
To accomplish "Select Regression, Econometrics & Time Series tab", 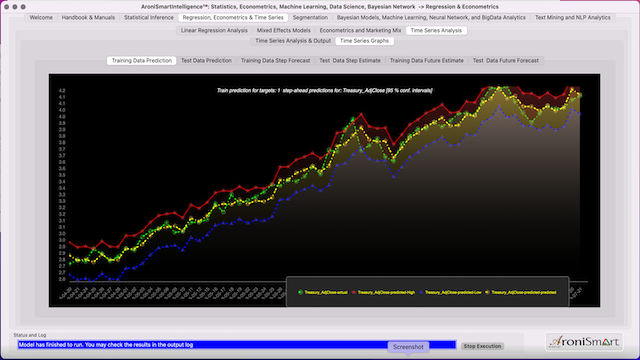I will click(x=233, y=18).
